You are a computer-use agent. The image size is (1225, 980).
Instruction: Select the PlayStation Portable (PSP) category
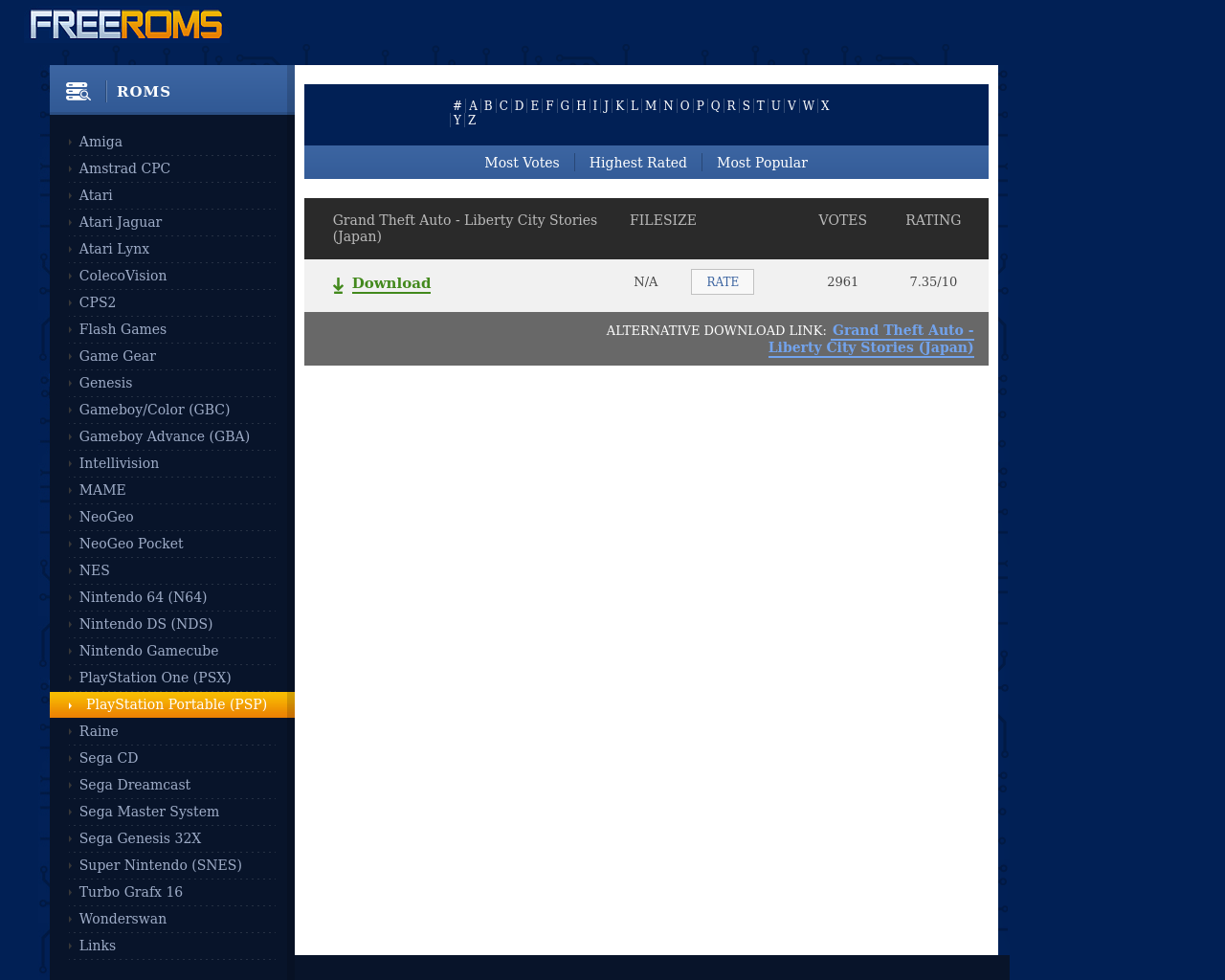[176, 704]
